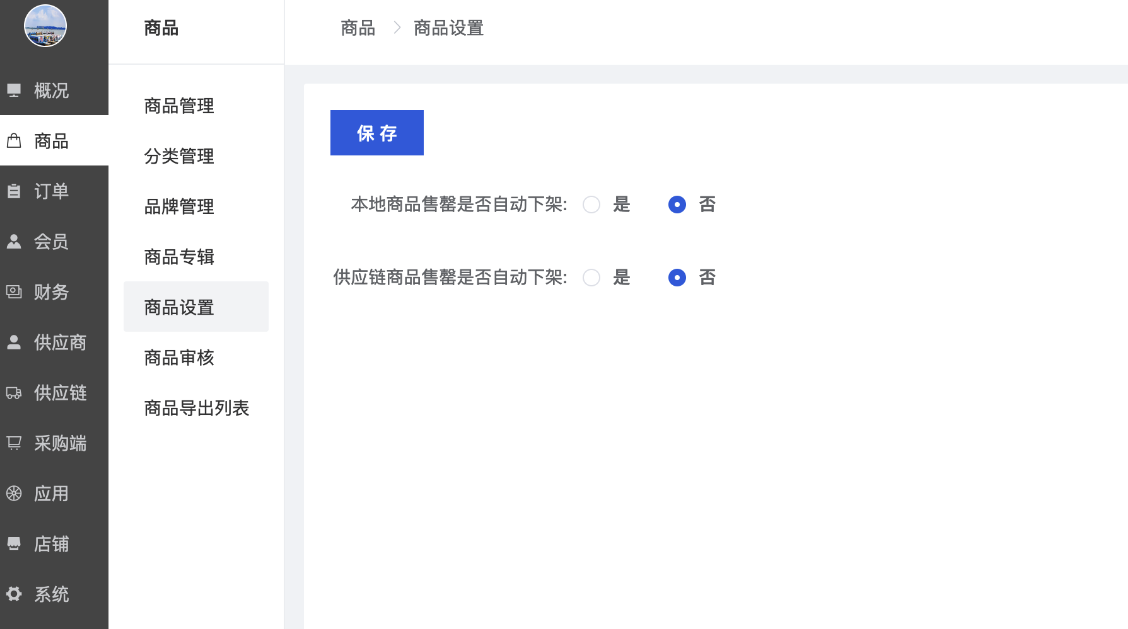Click the person icon beside 会员
Screen dimensions: 1128x629
(14, 242)
